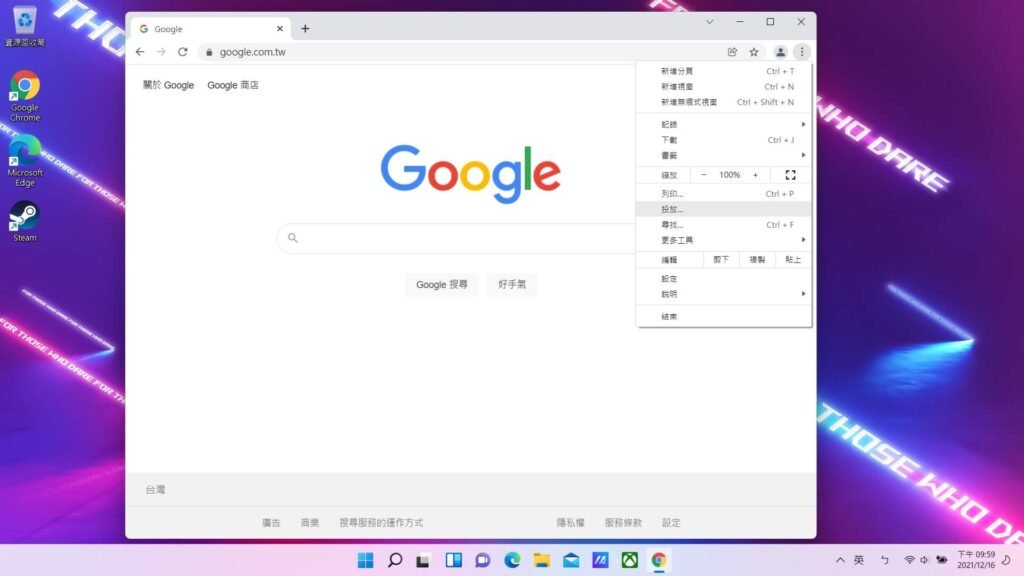Reload the Google page

(183, 52)
